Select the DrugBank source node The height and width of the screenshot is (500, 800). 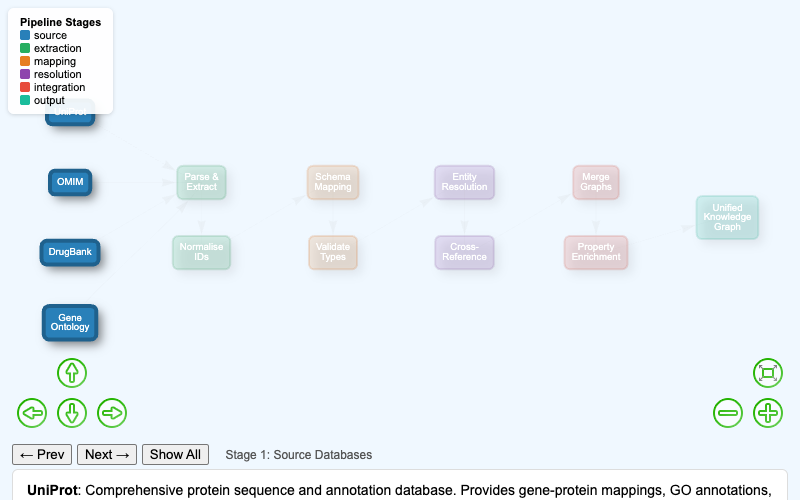coord(70,252)
